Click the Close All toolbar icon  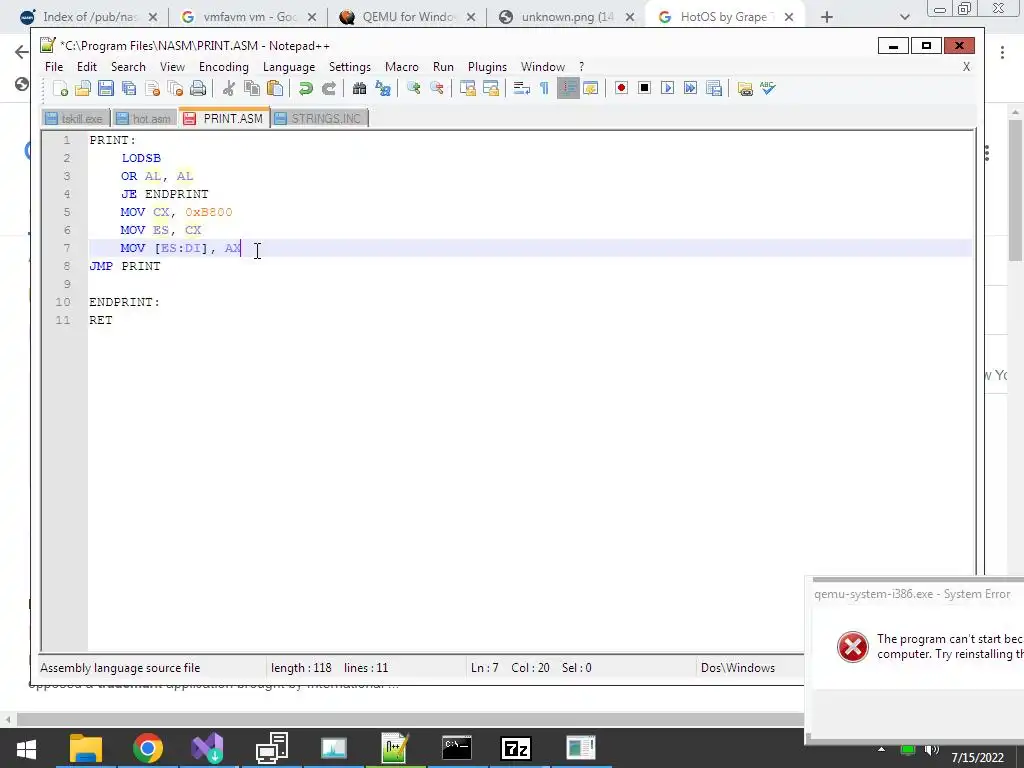[x=175, y=88]
